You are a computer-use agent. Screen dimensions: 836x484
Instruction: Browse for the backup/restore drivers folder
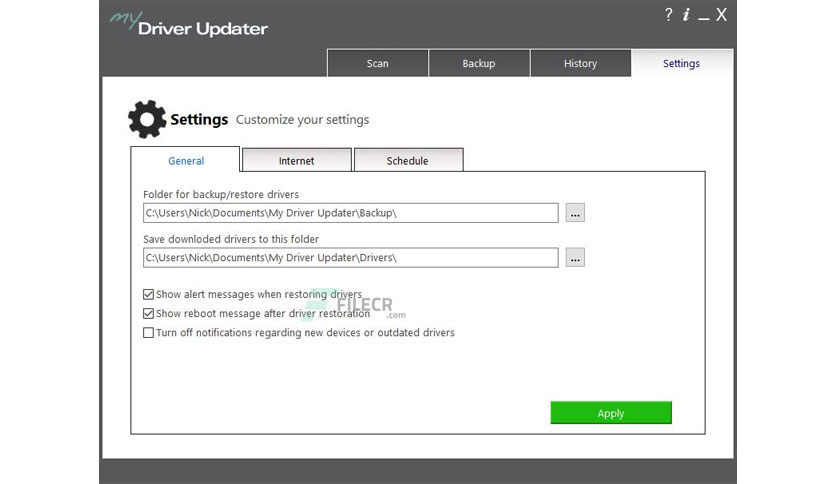tap(575, 213)
